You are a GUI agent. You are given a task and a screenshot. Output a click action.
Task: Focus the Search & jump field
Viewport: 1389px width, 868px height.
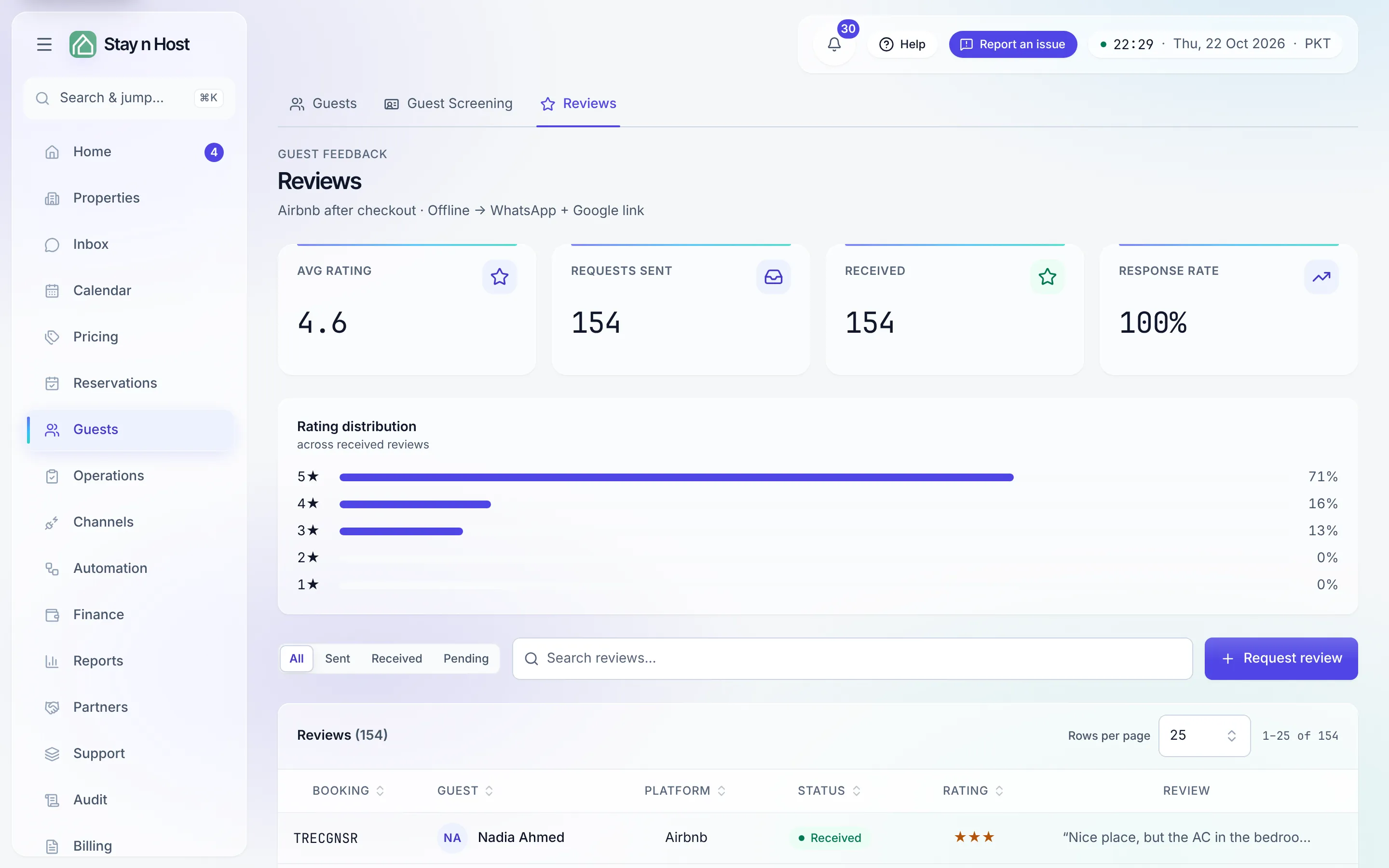(129, 98)
